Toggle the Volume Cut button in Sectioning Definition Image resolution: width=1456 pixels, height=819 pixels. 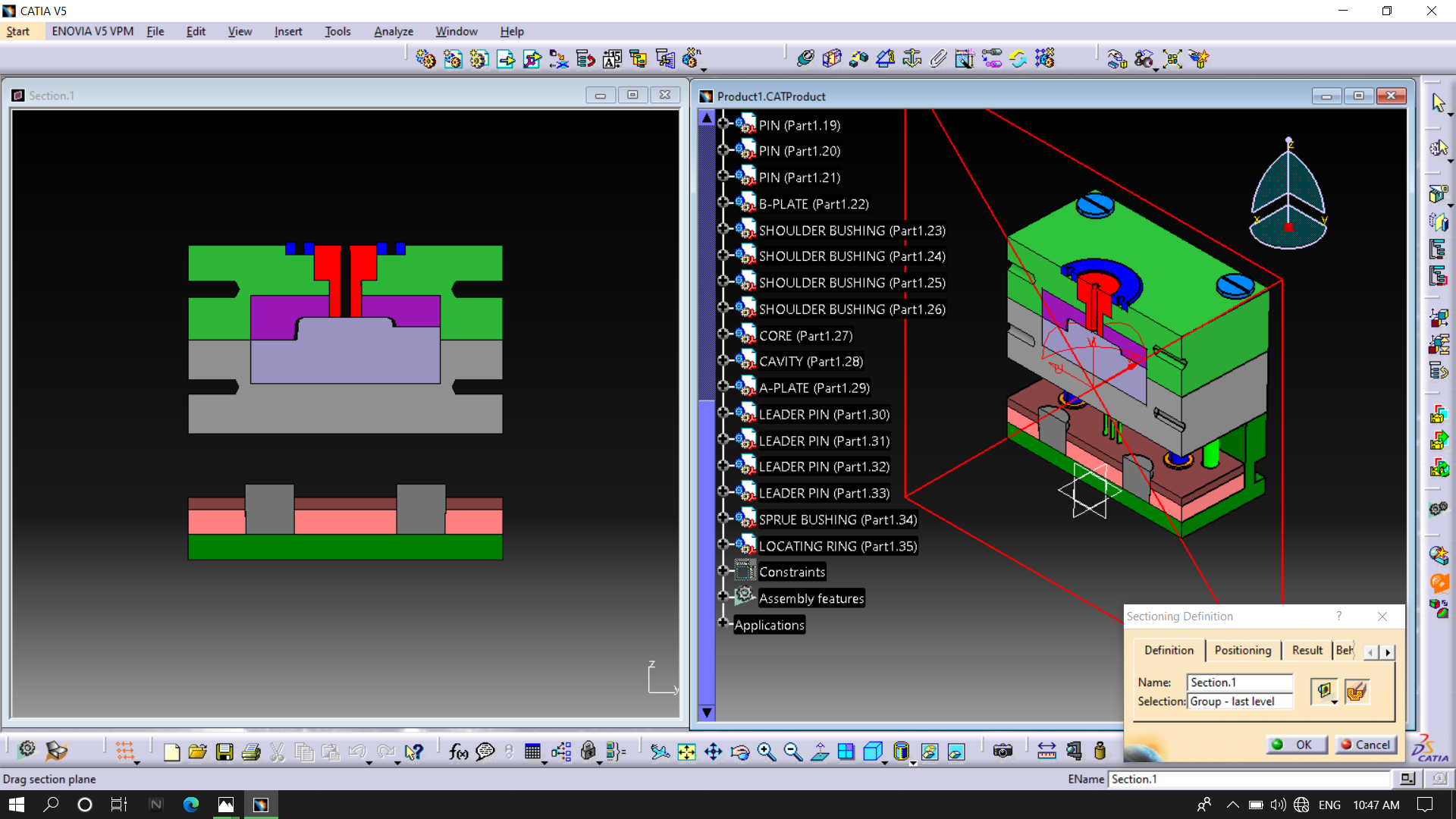click(x=1357, y=691)
